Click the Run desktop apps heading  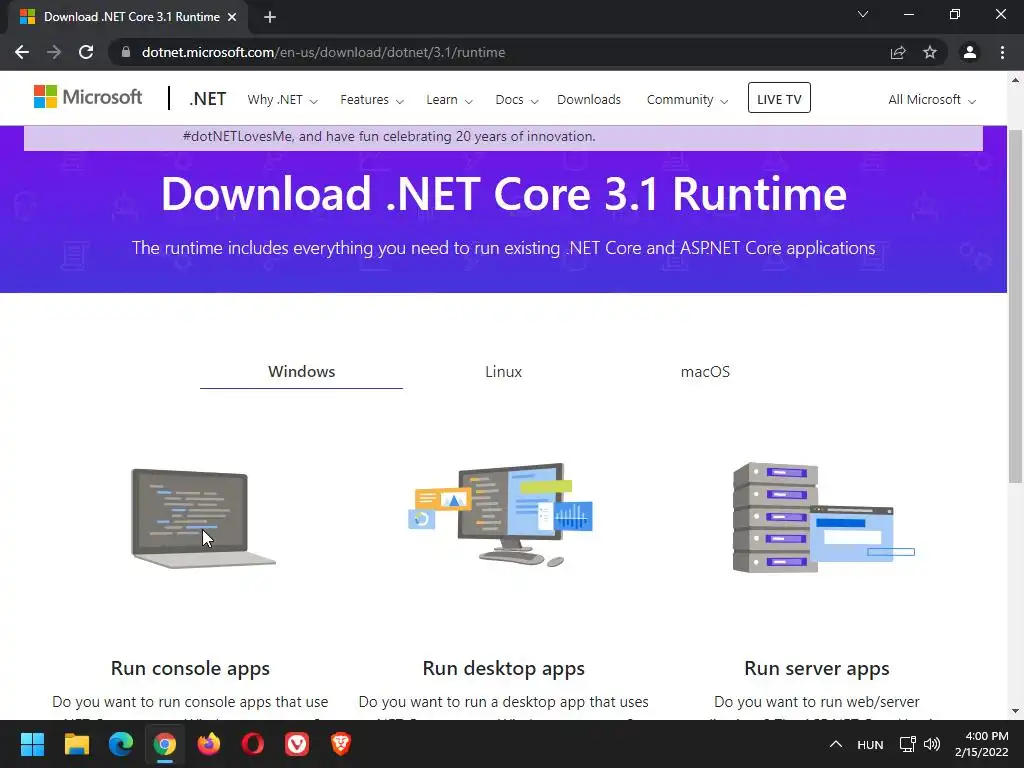(504, 669)
